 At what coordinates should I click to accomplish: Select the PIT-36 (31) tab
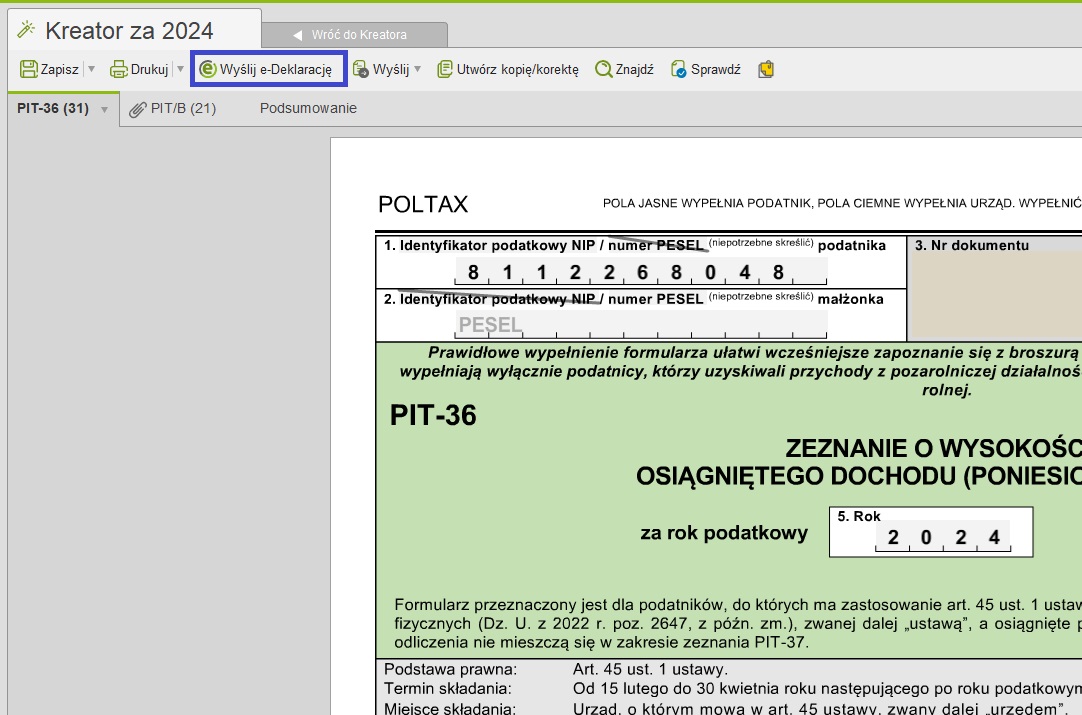[52, 108]
